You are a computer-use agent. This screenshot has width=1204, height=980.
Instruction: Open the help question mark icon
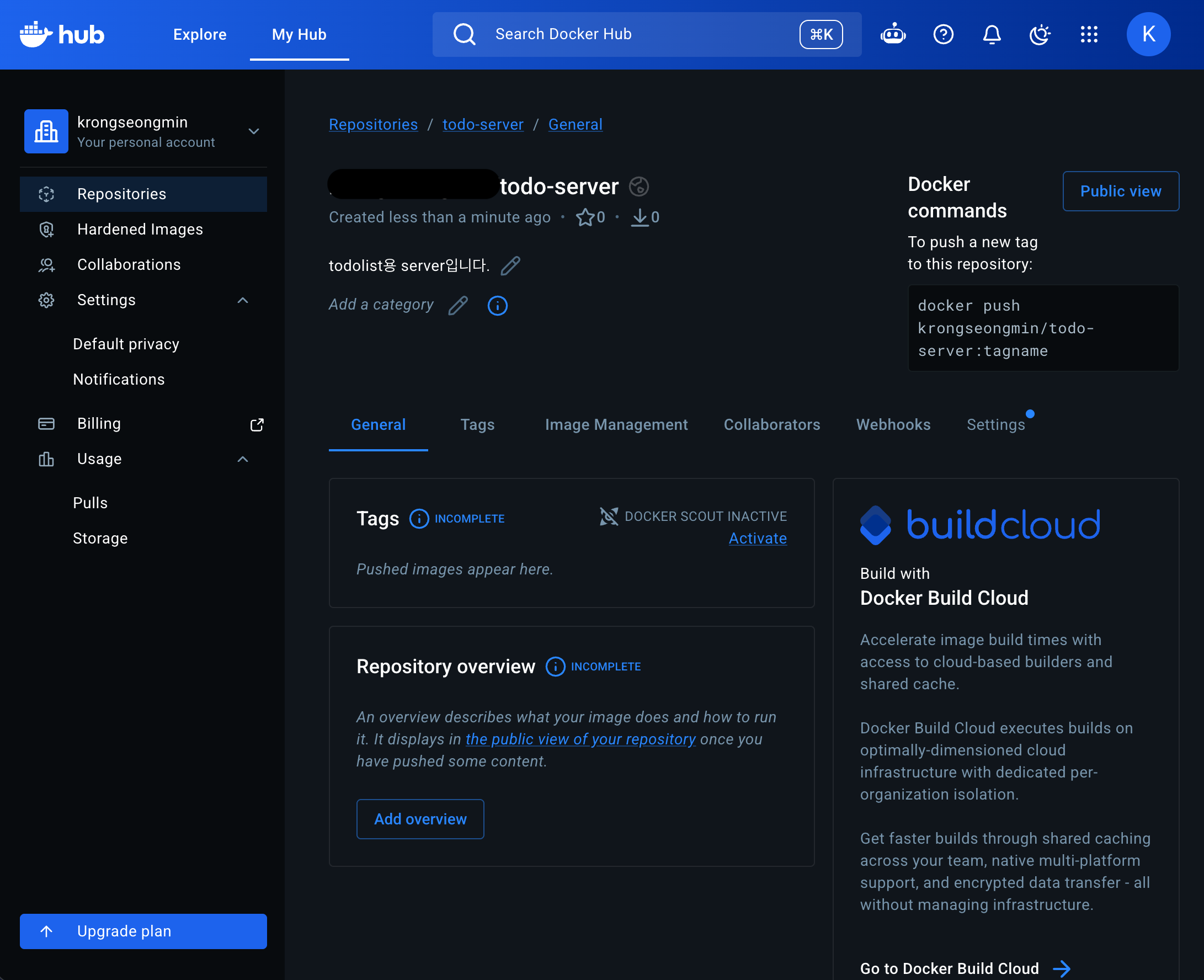tap(943, 34)
